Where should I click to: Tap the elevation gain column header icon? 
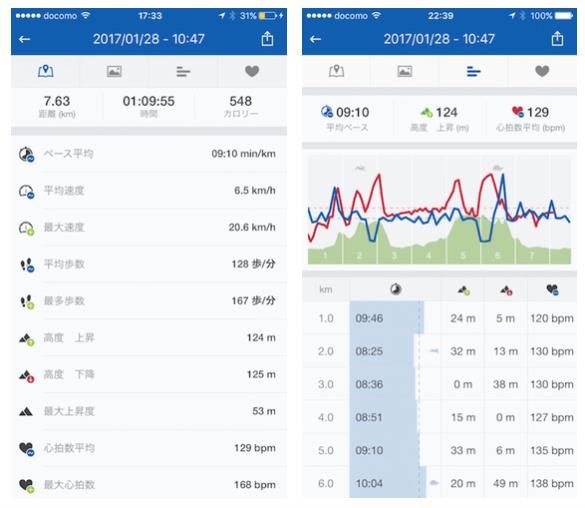coord(463,290)
